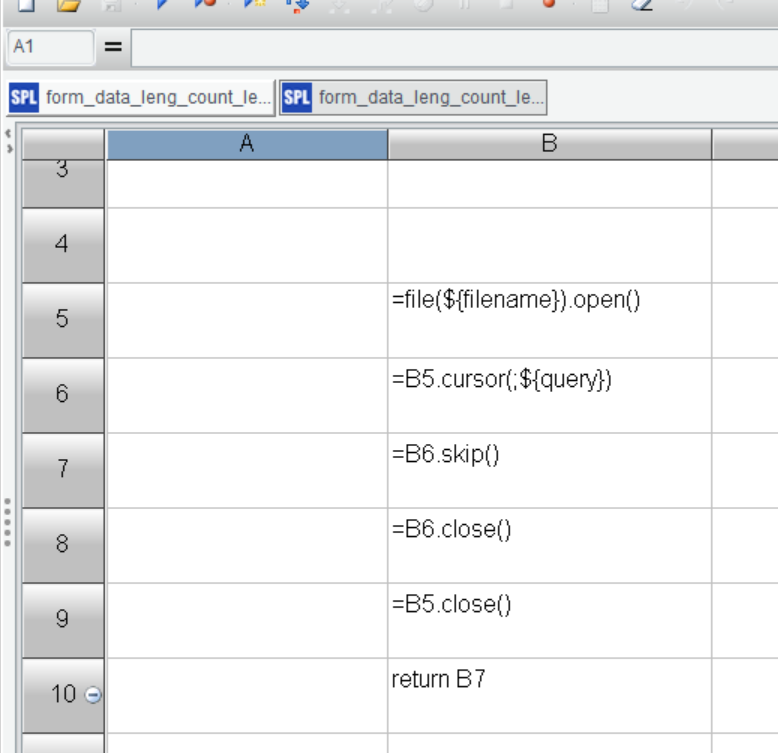
Task: Select empty cell A7
Action: (x=247, y=470)
